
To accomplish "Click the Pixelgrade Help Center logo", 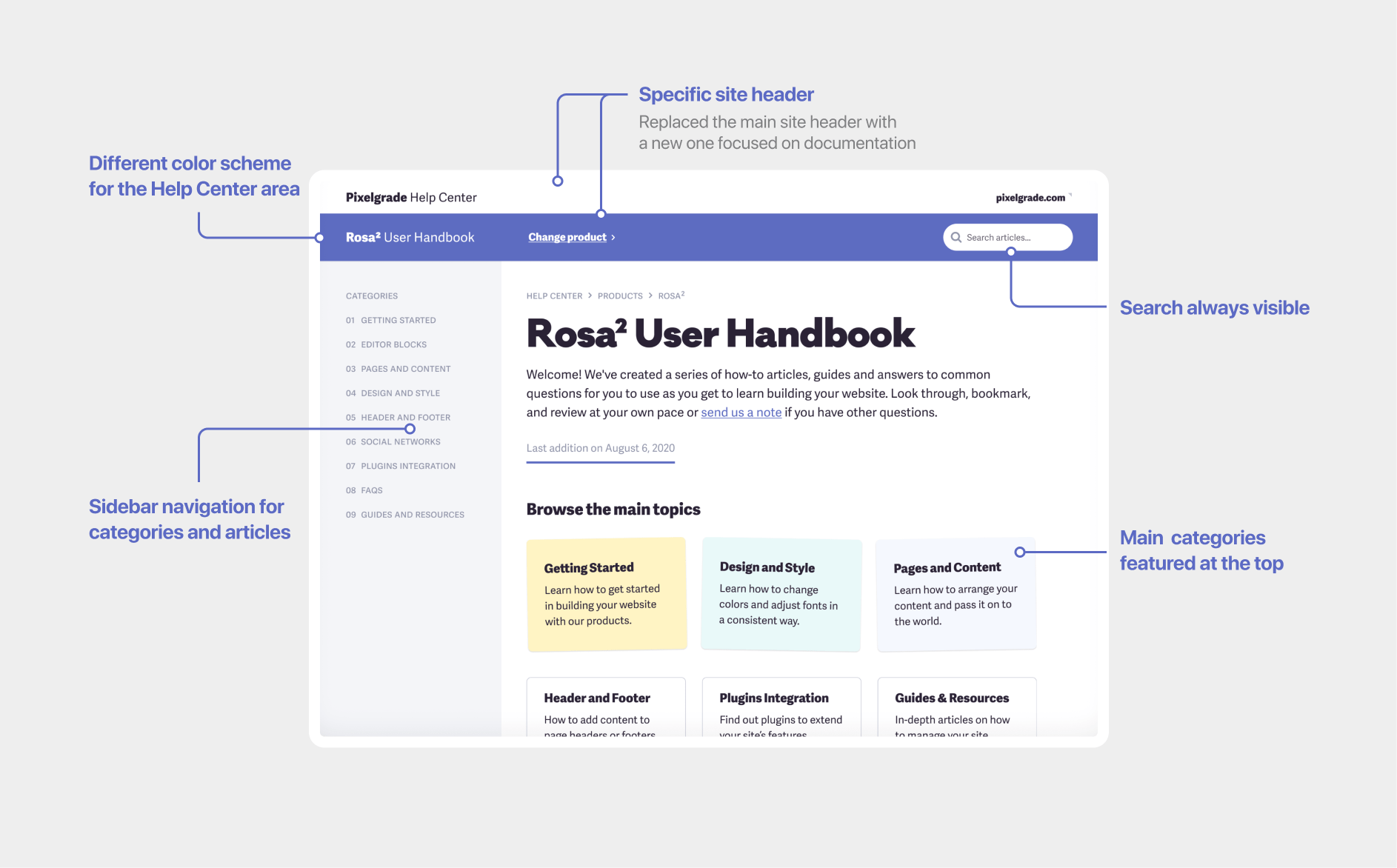I will pyautogui.click(x=411, y=198).
